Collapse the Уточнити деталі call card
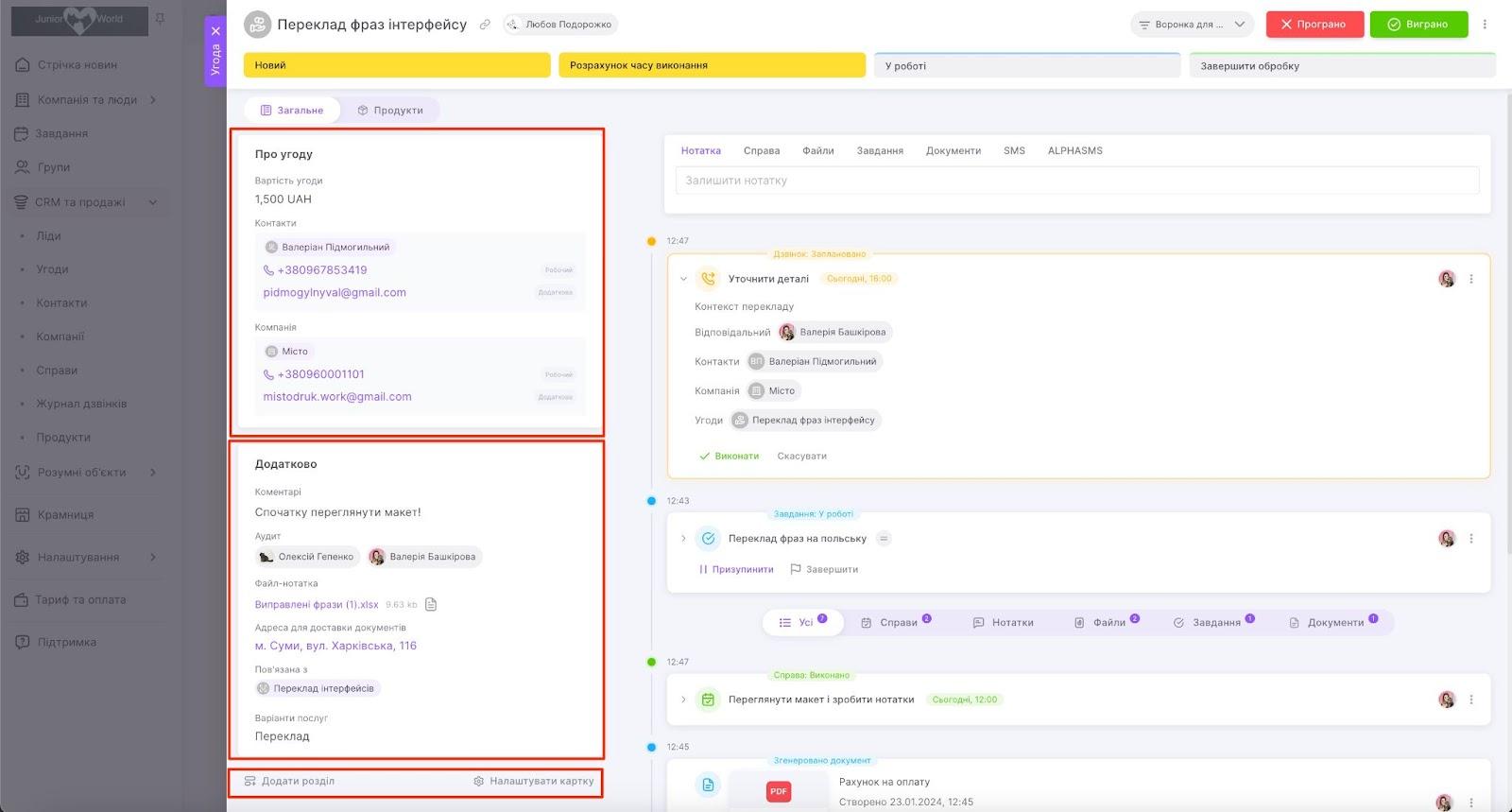This screenshot has width=1512, height=812. [683, 279]
